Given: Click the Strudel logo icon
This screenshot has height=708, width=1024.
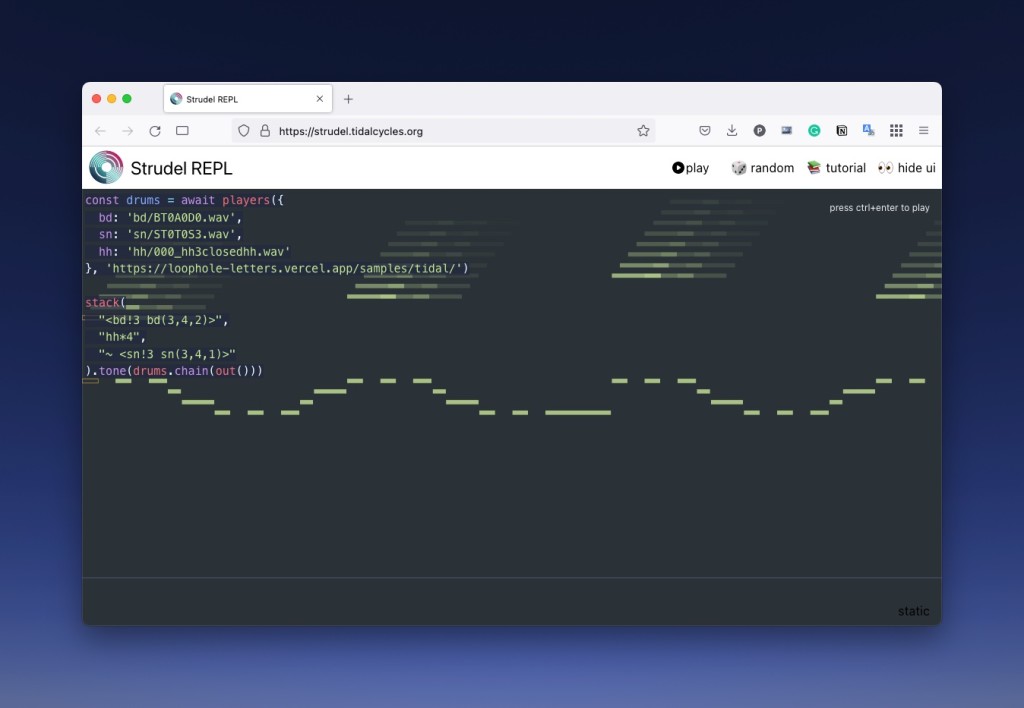Looking at the screenshot, I should [x=106, y=168].
